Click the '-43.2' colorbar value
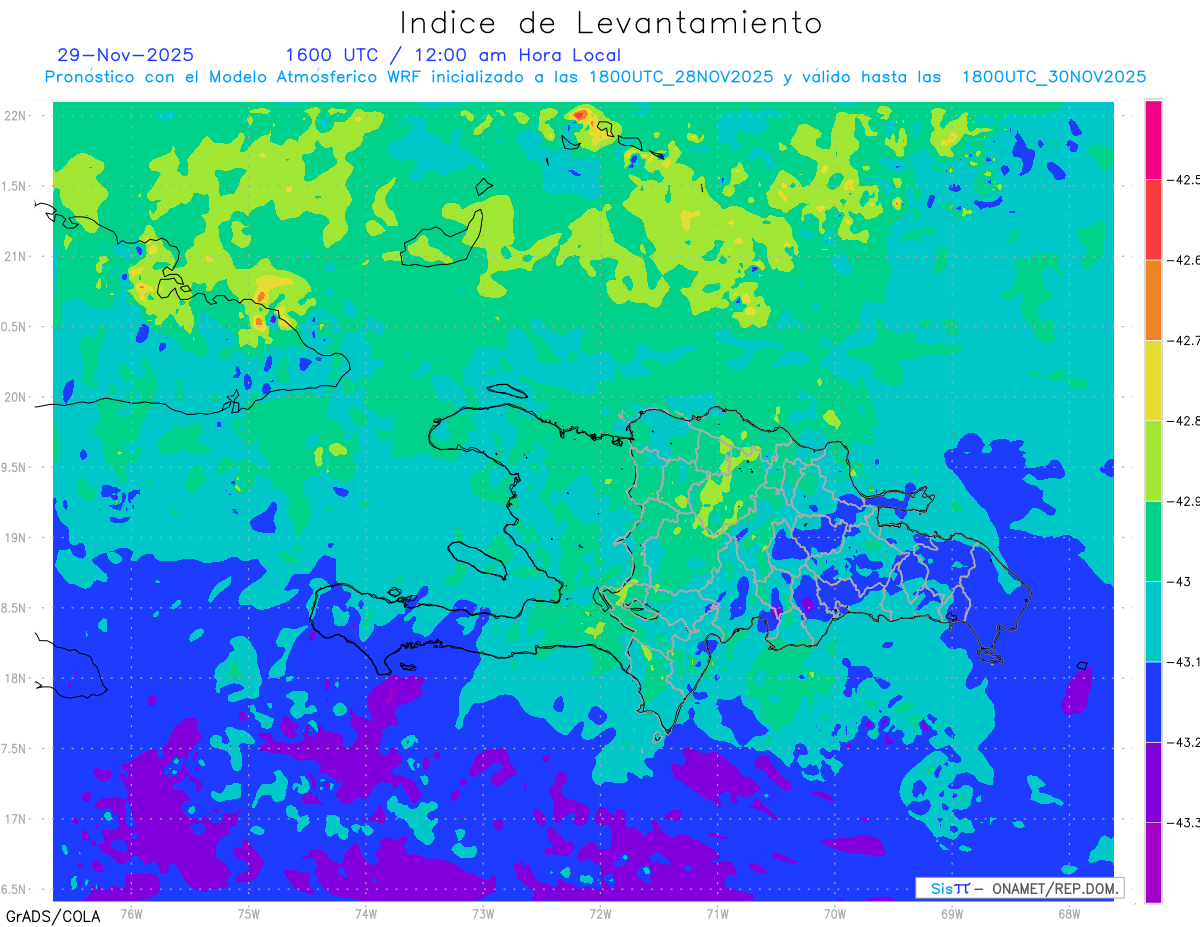The height and width of the screenshot is (927, 1200). 1184,742
